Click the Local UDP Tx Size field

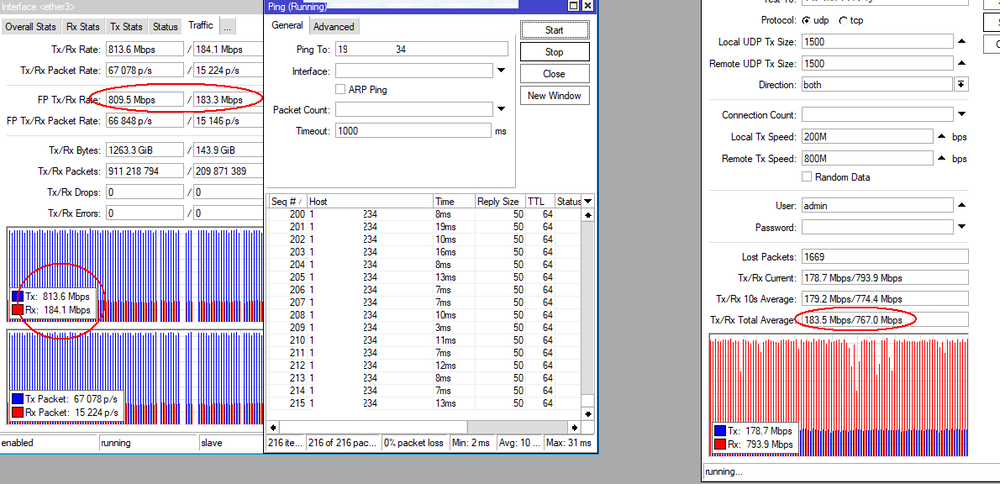point(878,42)
